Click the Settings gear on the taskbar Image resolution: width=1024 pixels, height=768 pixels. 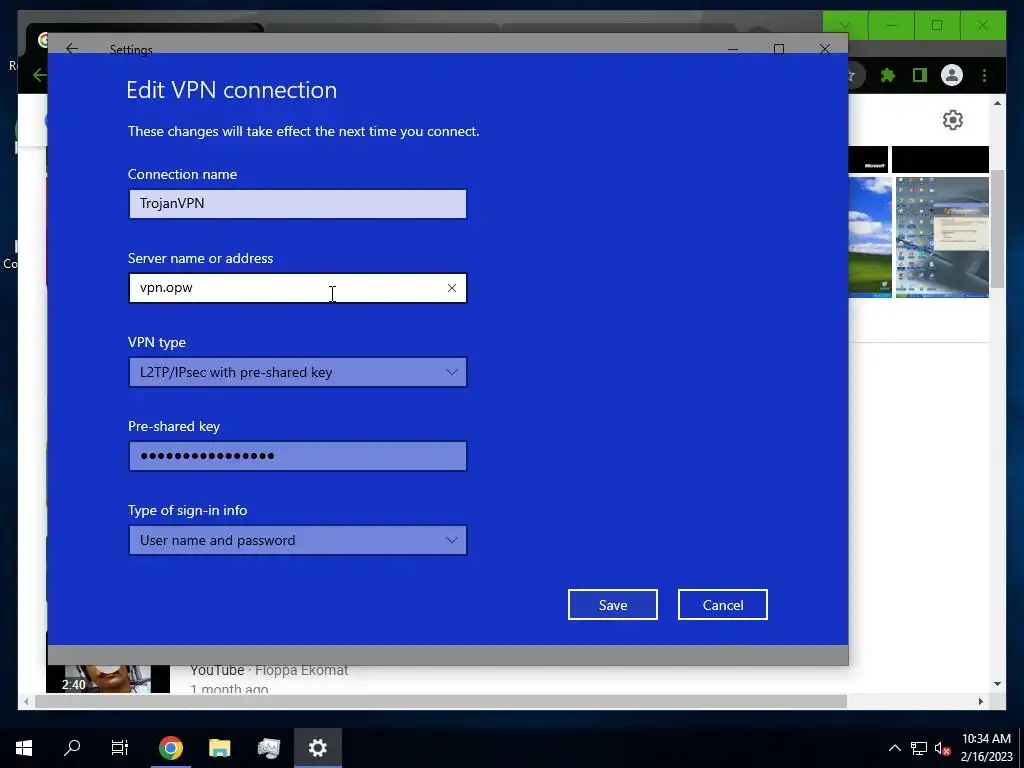coord(317,748)
